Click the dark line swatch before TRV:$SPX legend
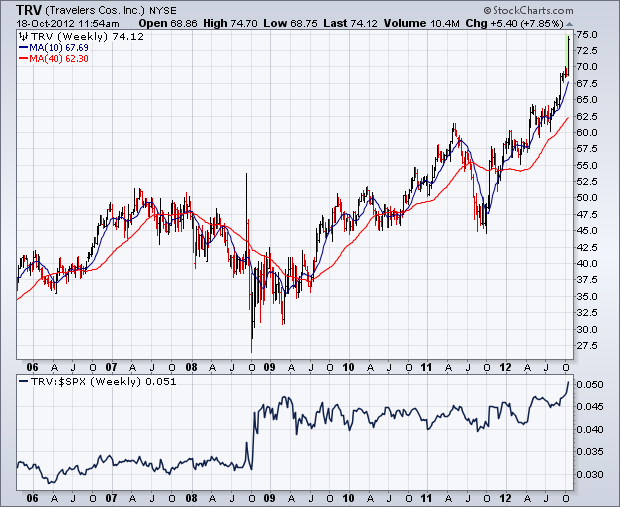Screen dimensions: 620x507 (24, 382)
